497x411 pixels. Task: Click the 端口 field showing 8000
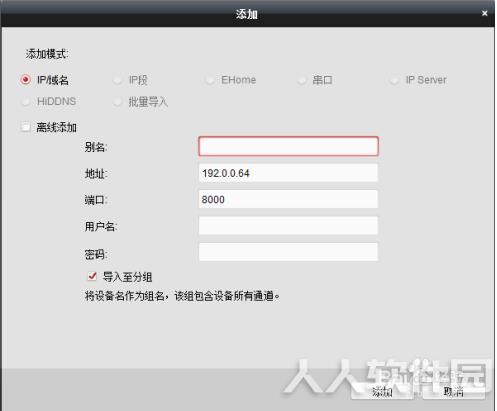click(288, 199)
